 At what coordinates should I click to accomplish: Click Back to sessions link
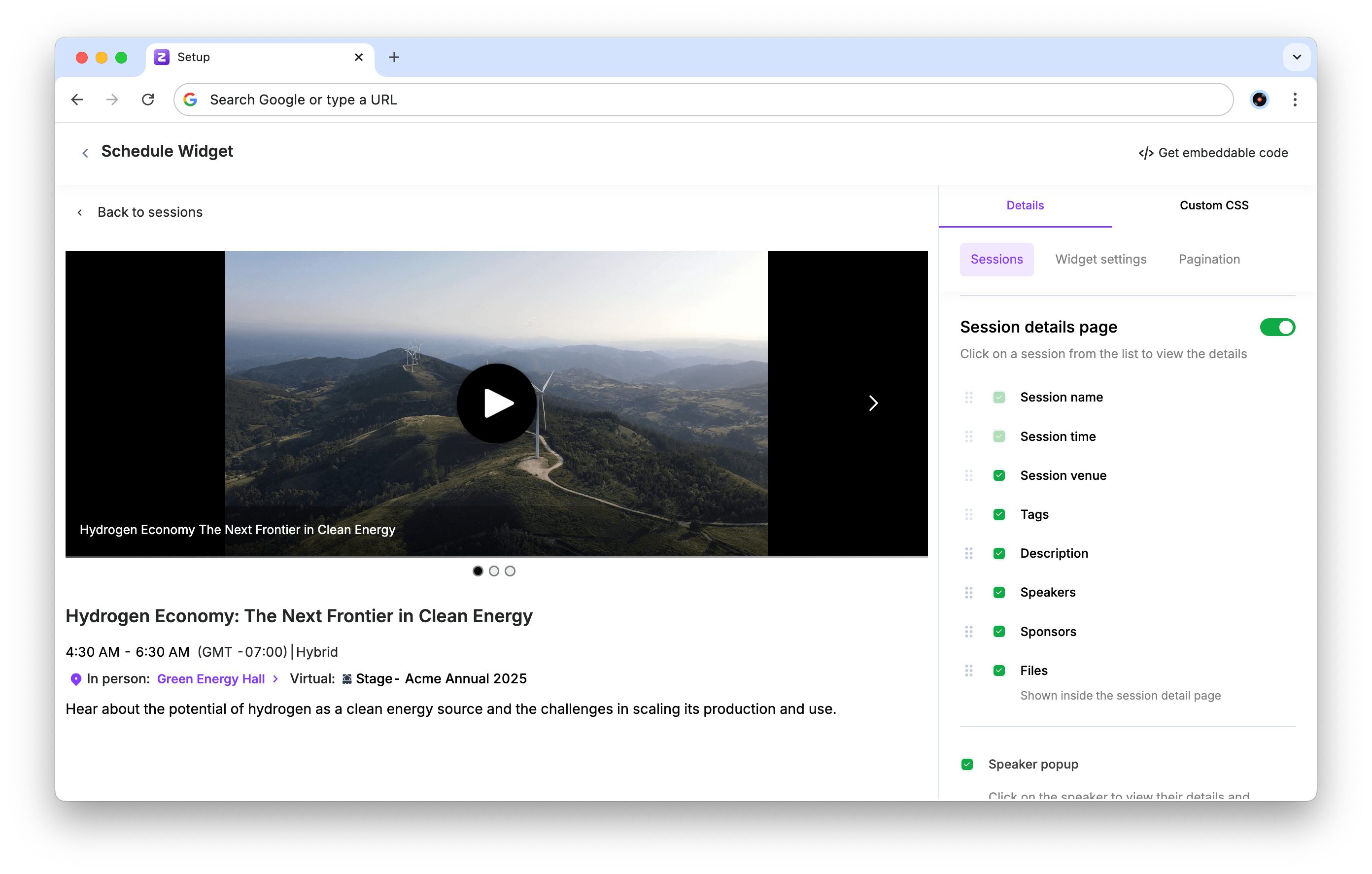[149, 212]
